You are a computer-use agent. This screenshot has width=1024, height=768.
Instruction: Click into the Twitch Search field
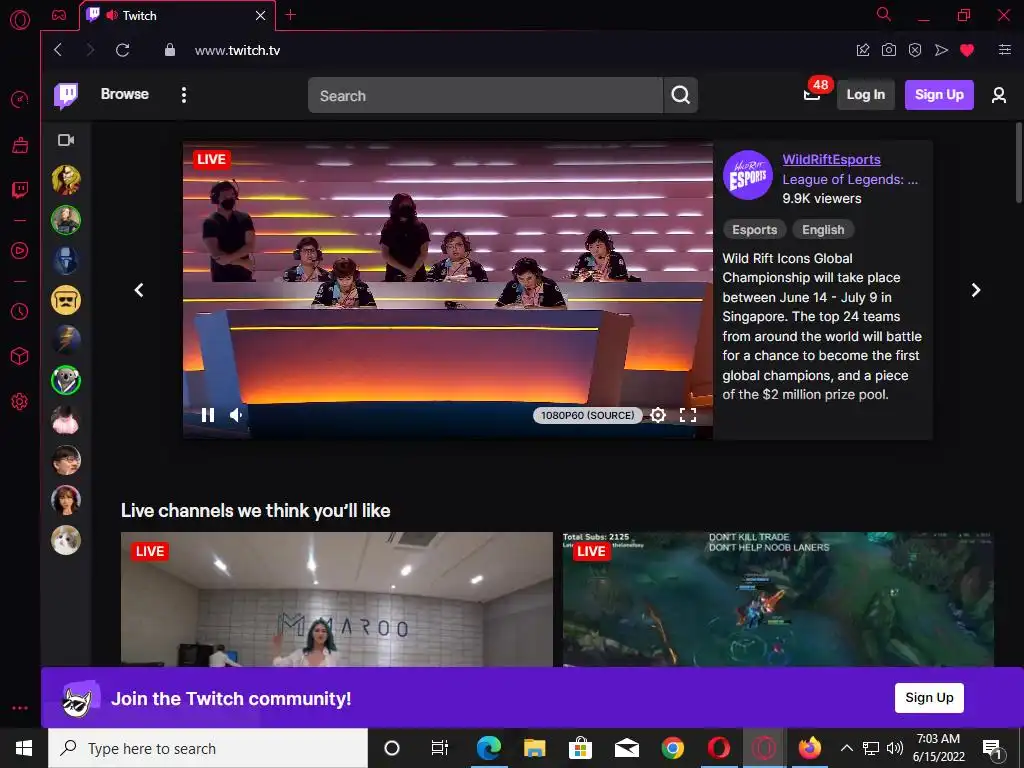click(x=485, y=95)
